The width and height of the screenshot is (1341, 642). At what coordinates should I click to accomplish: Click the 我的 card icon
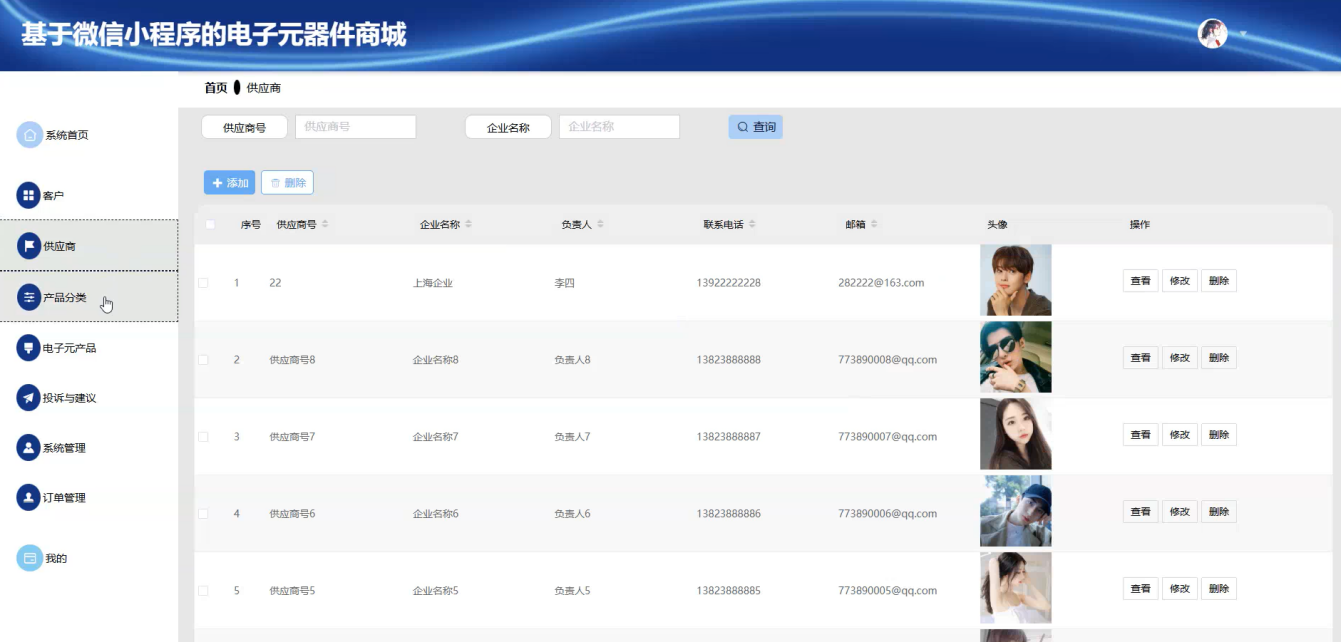tap(30, 558)
